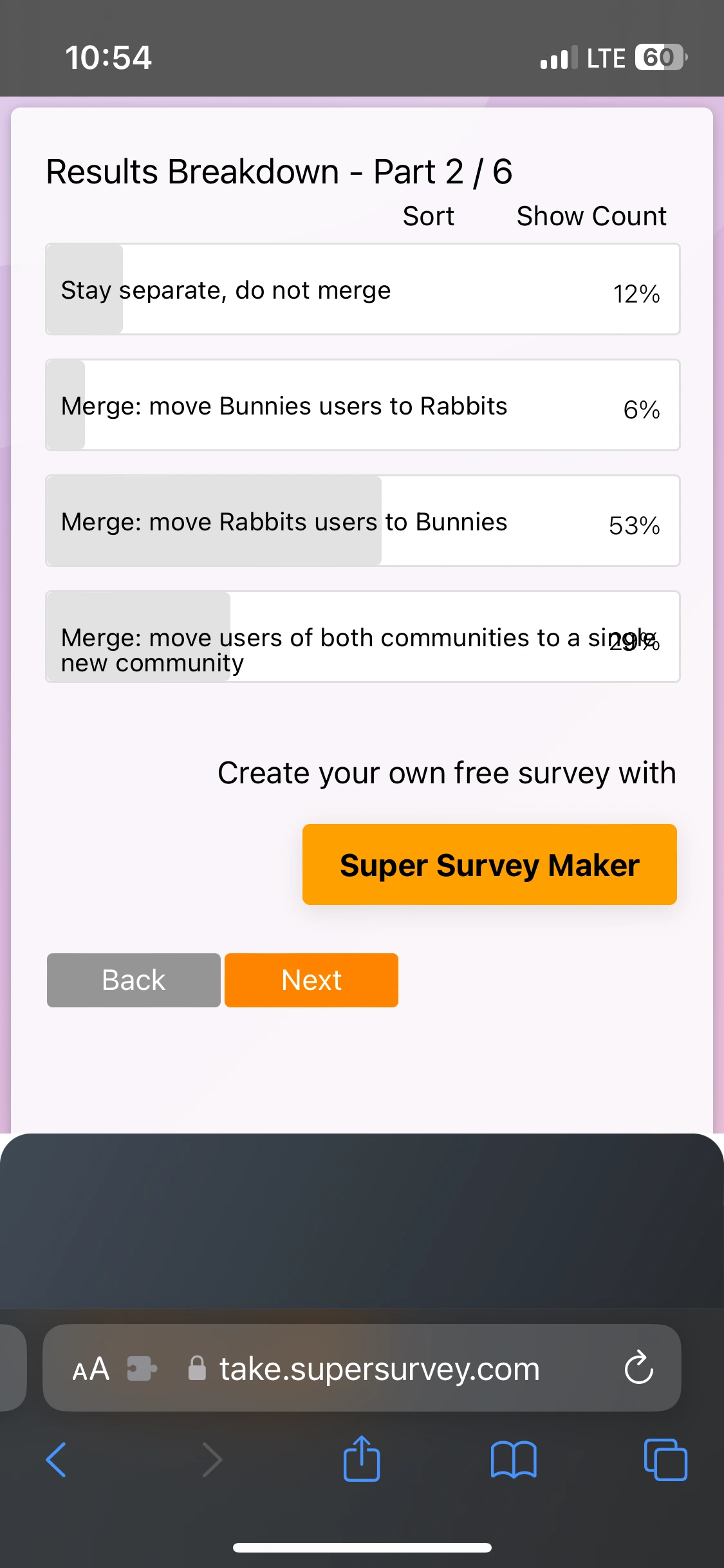Open Safari extensions via puzzle piece icon

[142, 1368]
